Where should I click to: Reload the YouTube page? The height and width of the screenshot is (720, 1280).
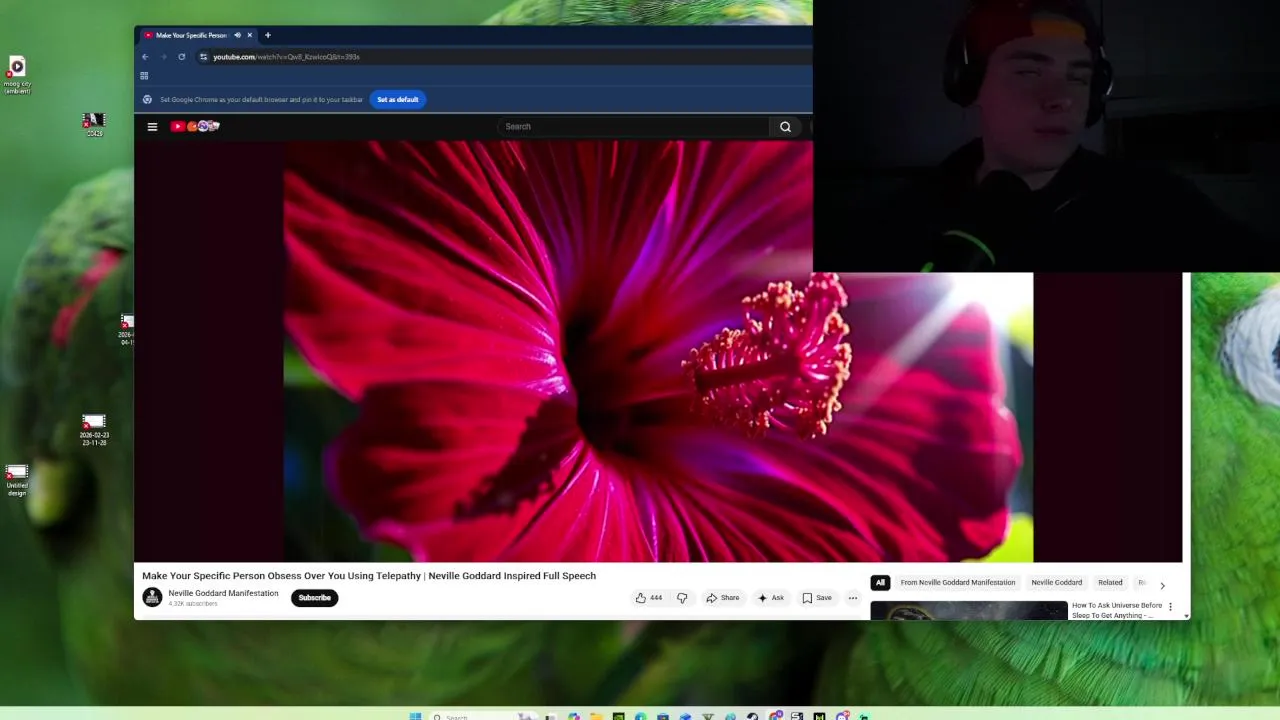(181, 57)
